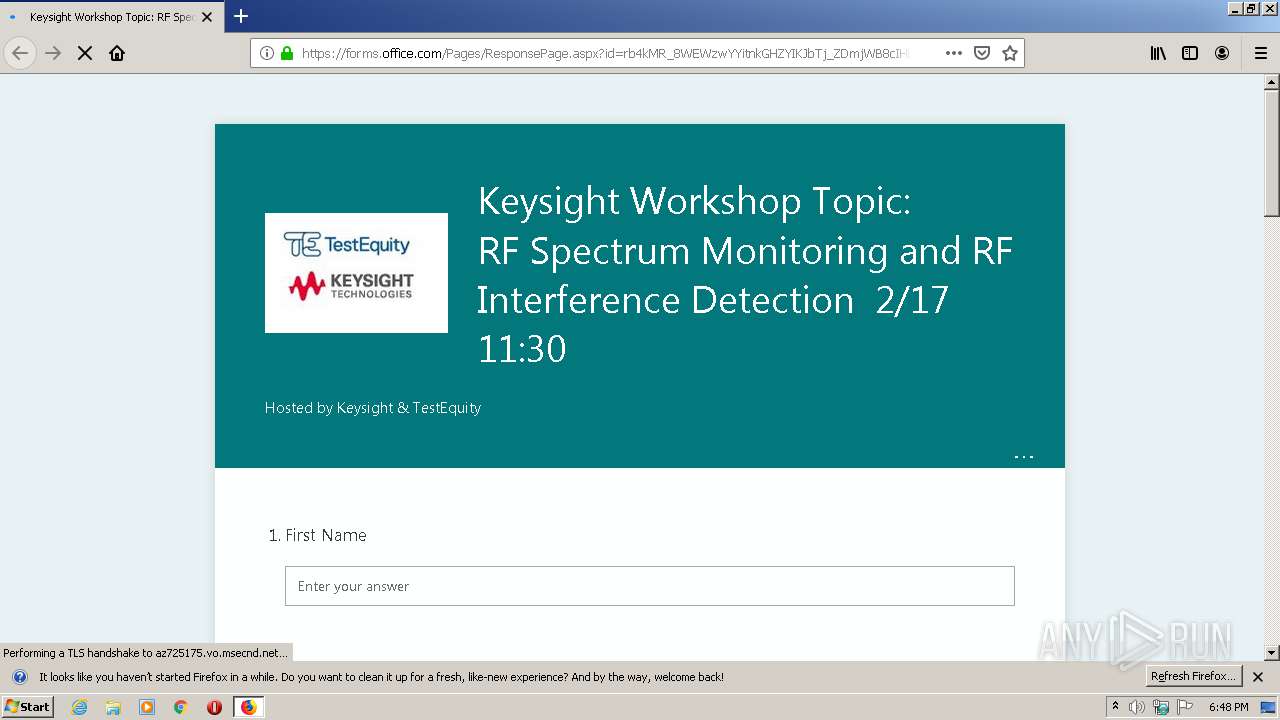Open a new tab
This screenshot has width=1280, height=720.
click(x=241, y=16)
